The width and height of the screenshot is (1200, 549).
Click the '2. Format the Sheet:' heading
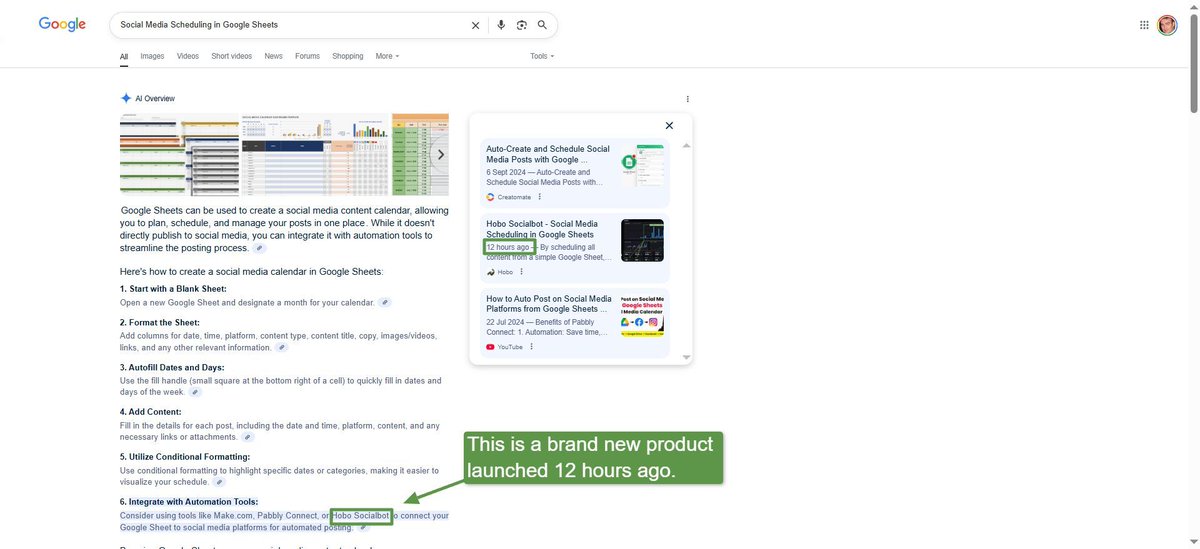[x=160, y=322]
